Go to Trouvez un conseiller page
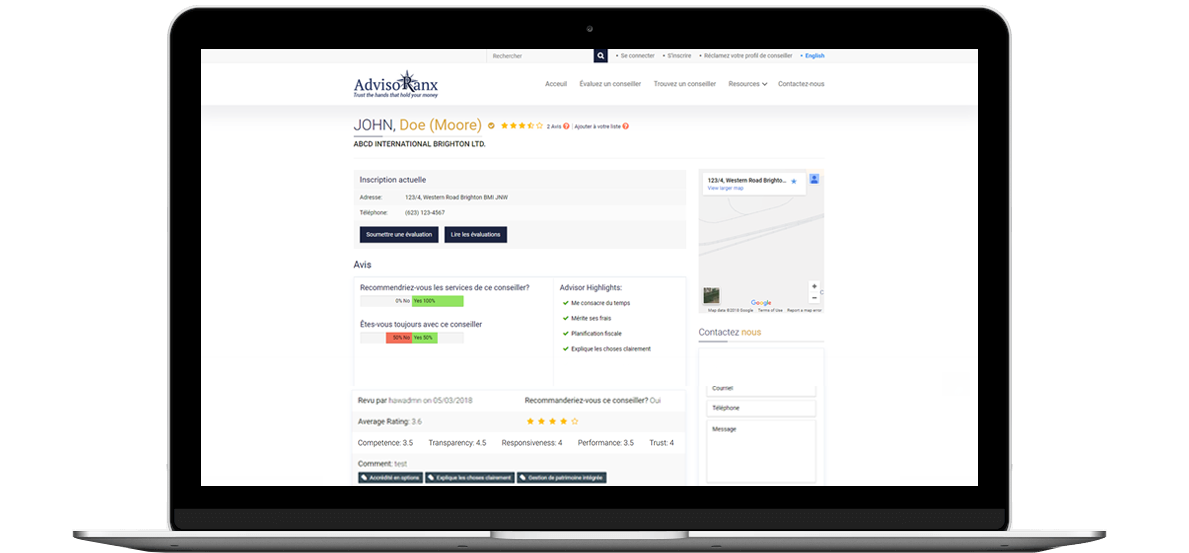The height and width of the screenshot is (553, 1189). 684,84
